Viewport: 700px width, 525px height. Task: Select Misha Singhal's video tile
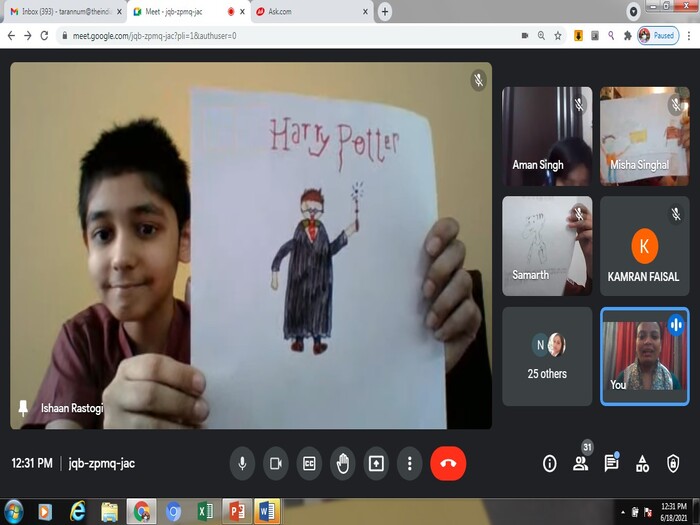[x=645, y=136]
